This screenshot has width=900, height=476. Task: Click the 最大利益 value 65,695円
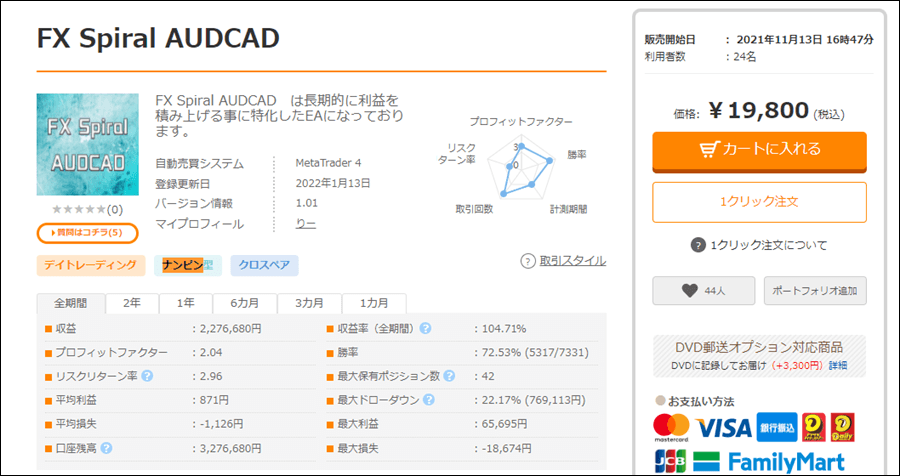[x=504, y=424]
